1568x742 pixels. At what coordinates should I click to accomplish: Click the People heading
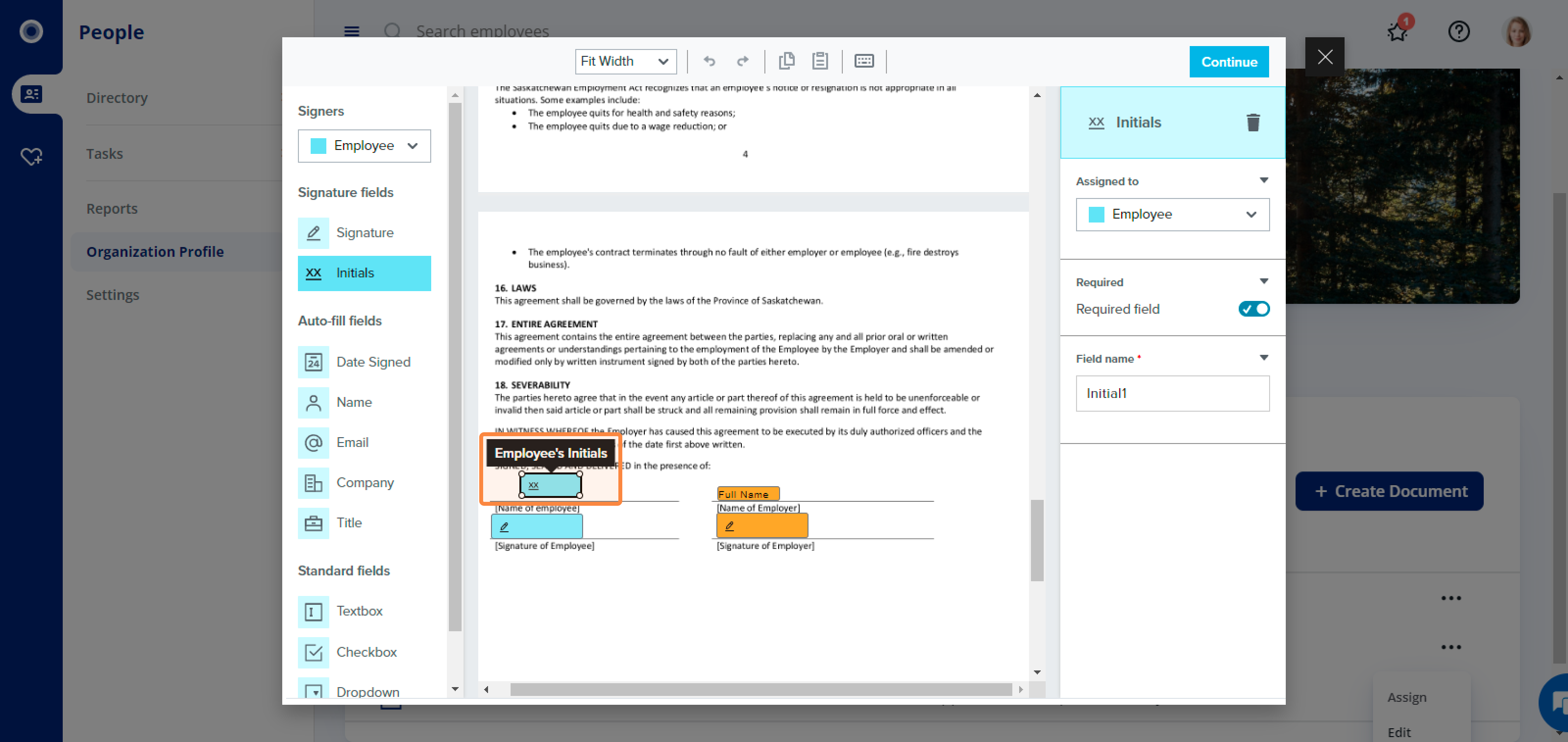point(111,32)
